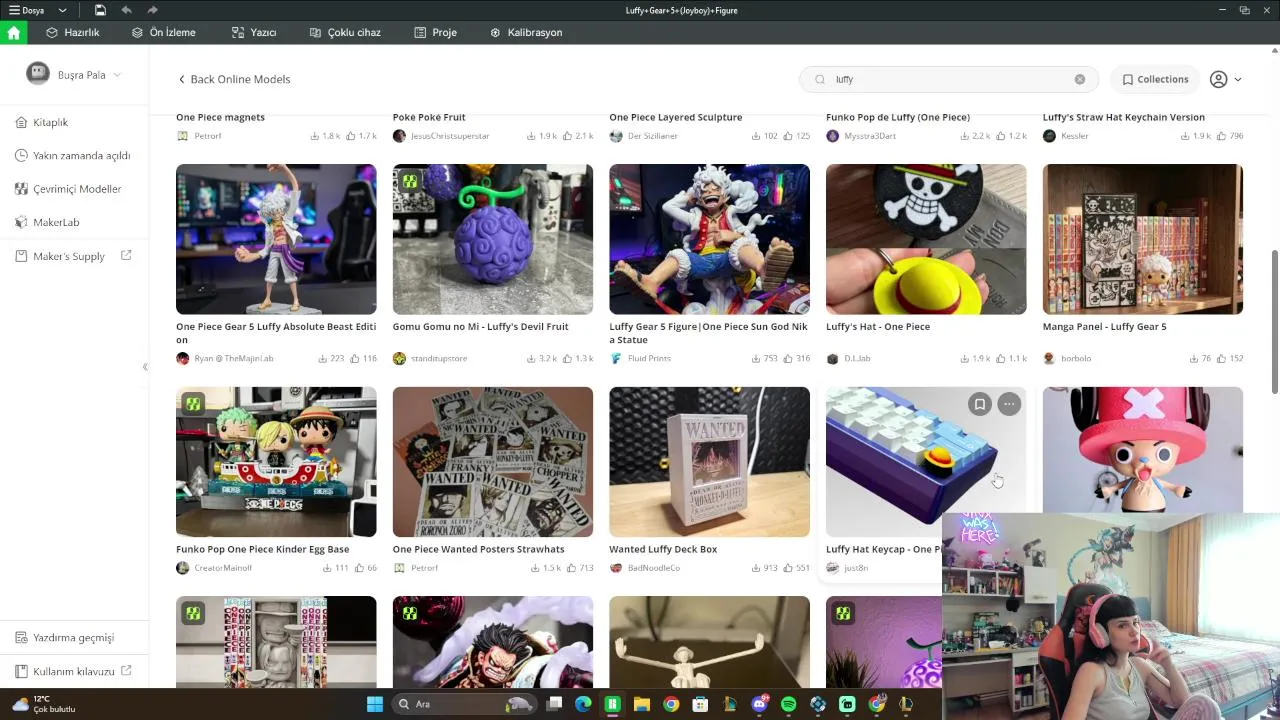Open Dosya menu dropdown arrow
This screenshot has height=720, width=1280.
62,10
